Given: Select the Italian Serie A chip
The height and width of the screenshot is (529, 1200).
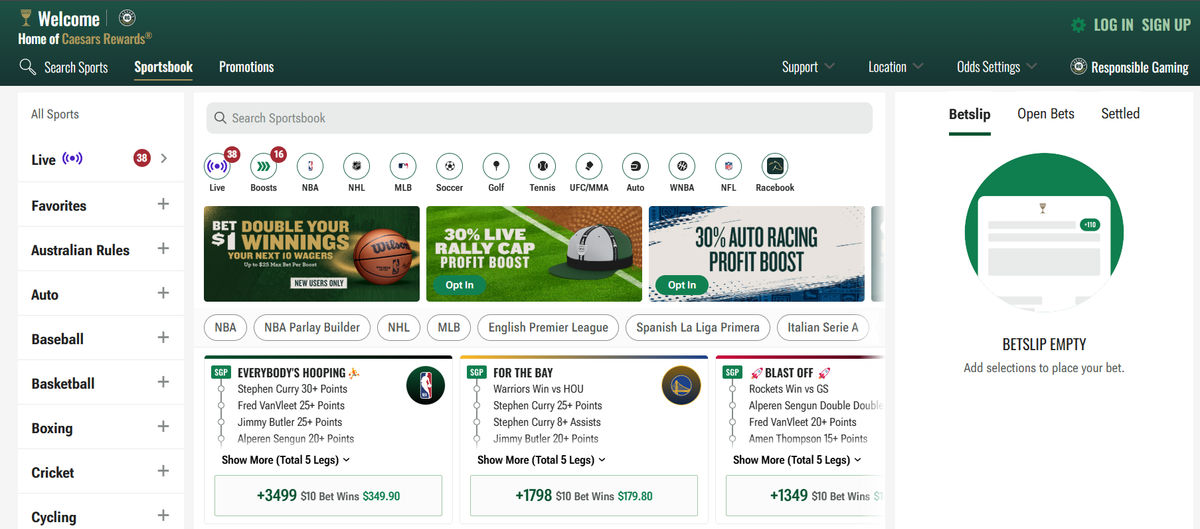Looking at the screenshot, I should coord(823,327).
